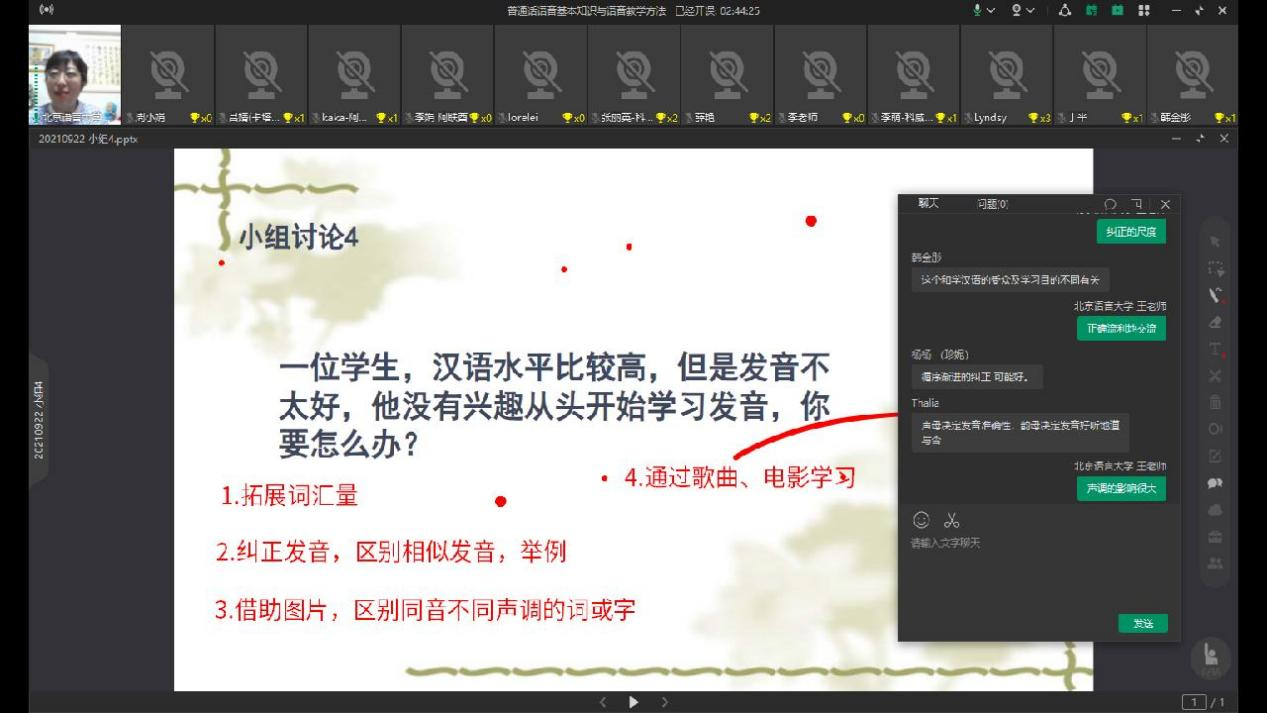Viewport: 1267px width, 713px height.
Task: Expand the microphone options dropdown arrow
Action: [992, 10]
